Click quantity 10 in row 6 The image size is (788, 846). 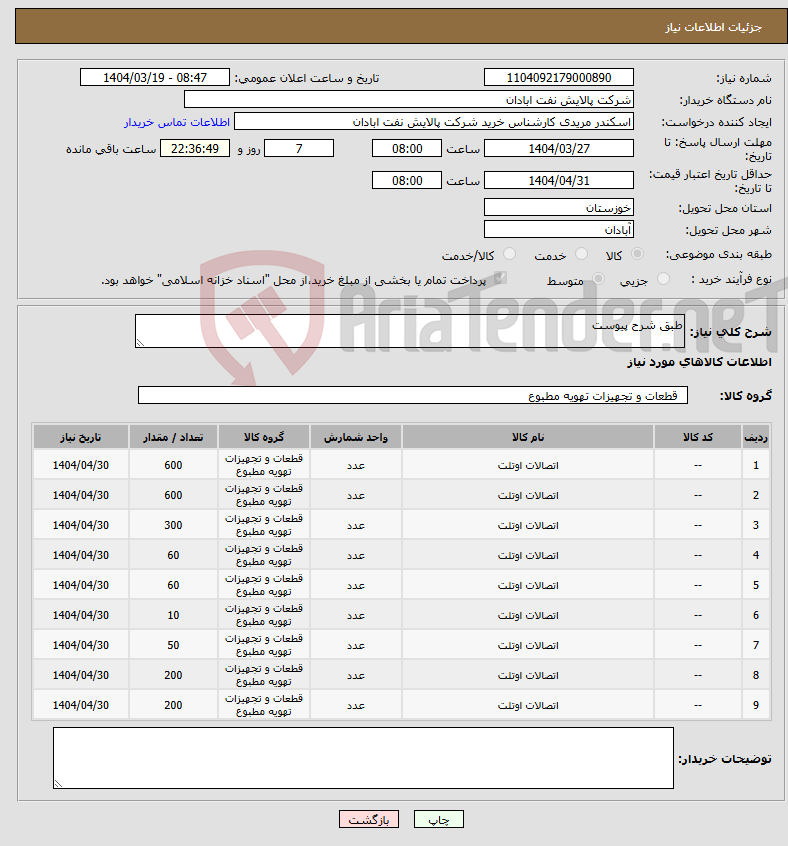pos(173,616)
